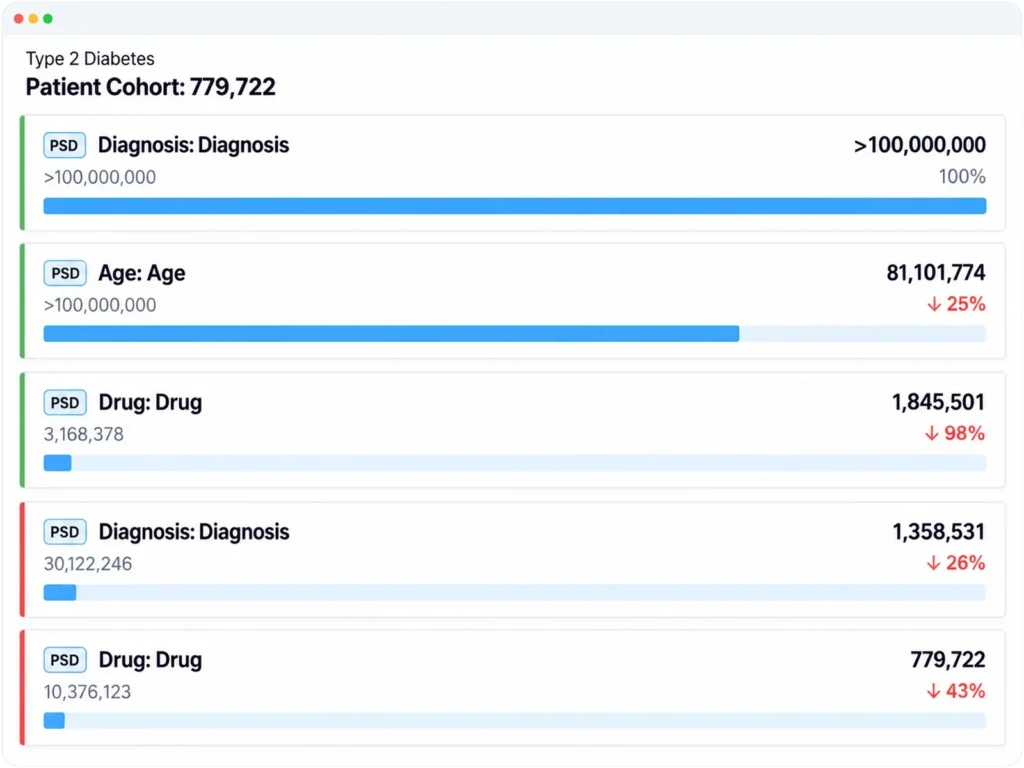Click the Type 2 Diabetes label

(90, 59)
